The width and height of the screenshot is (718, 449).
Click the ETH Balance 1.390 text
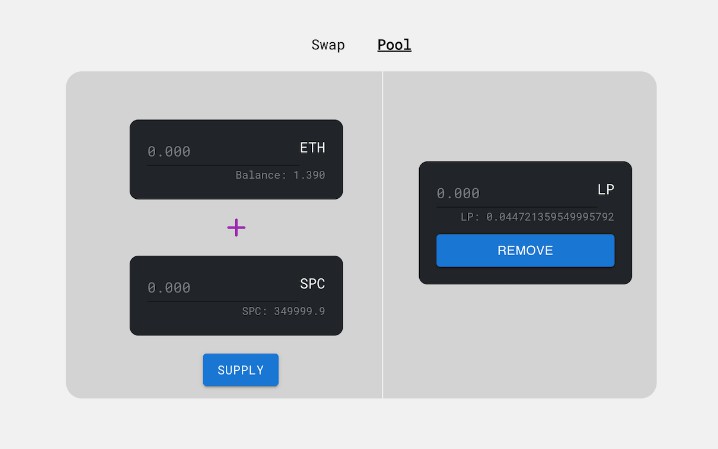[x=280, y=175]
